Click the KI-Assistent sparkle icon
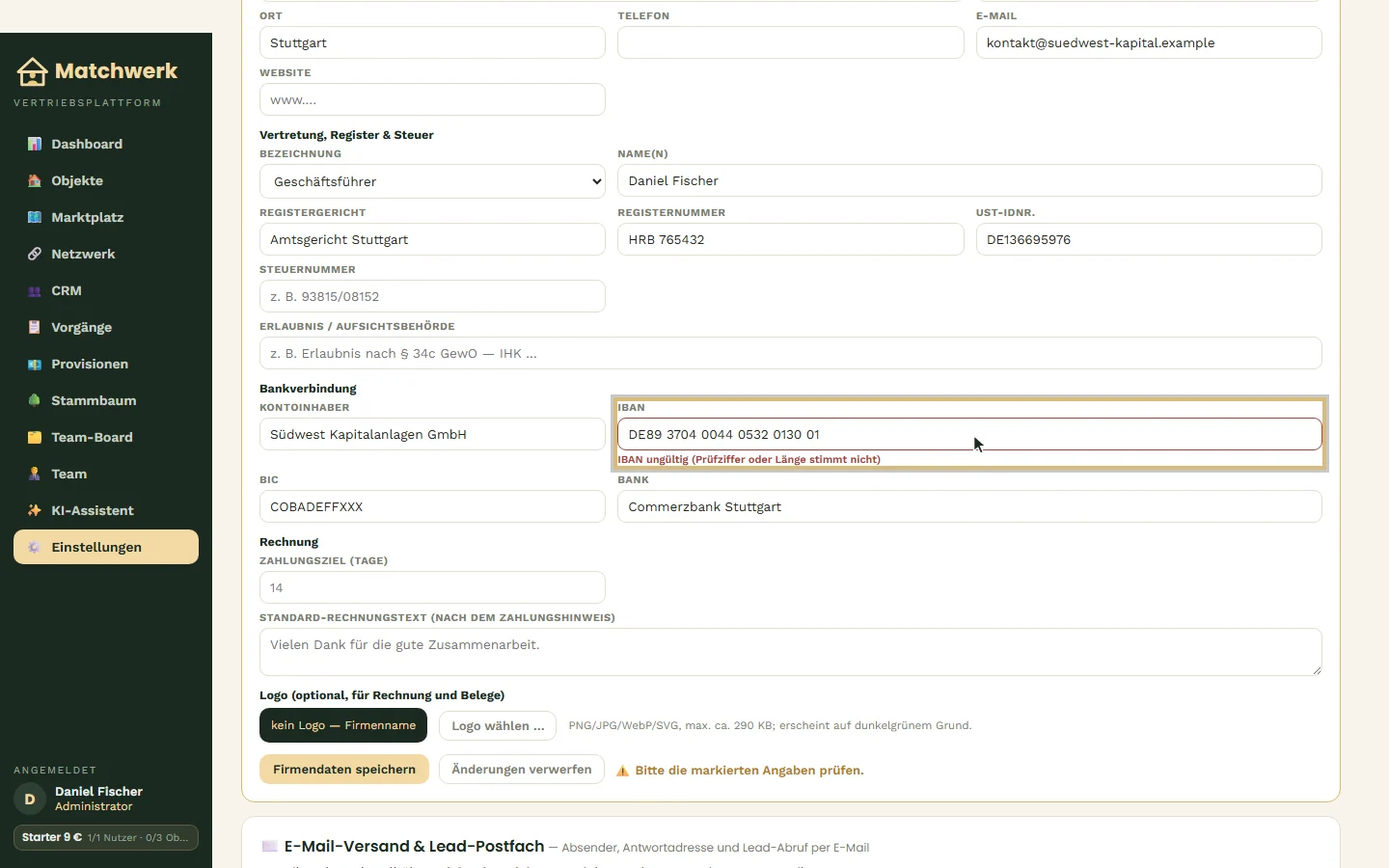 (x=35, y=510)
